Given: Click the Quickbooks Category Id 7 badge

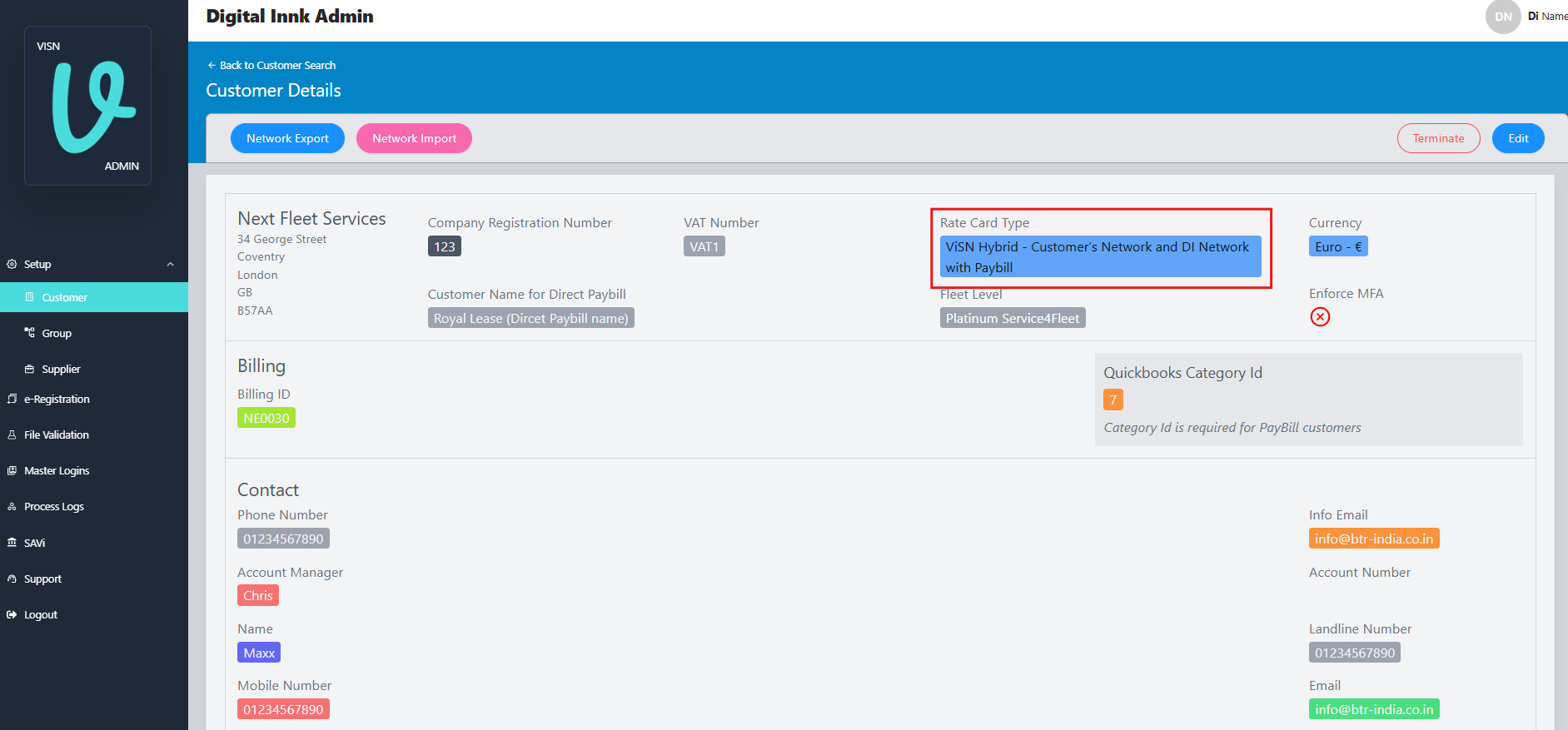Looking at the screenshot, I should [1113, 400].
